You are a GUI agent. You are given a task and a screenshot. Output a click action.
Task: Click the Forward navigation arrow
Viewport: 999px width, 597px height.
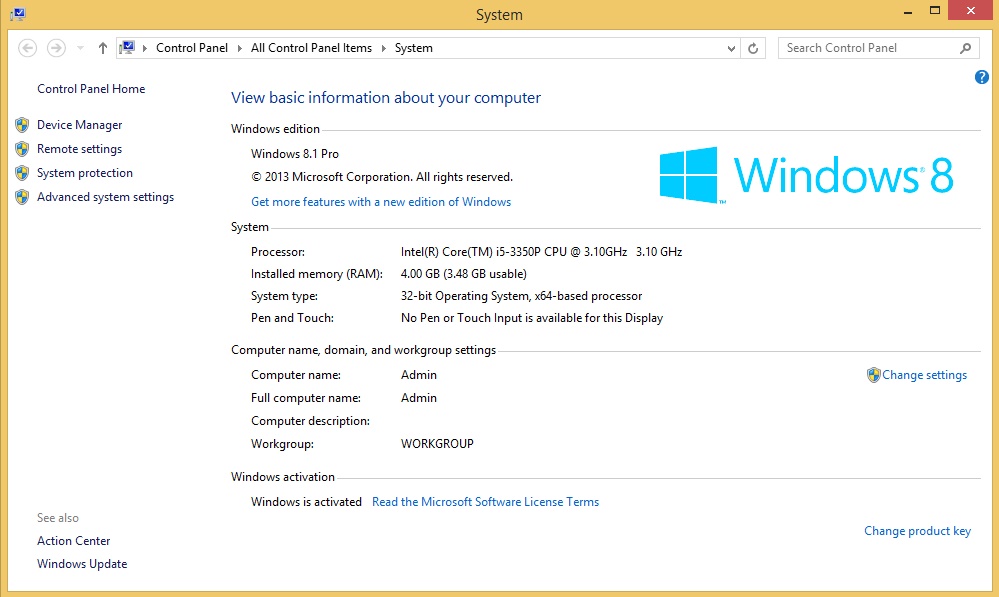click(x=56, y=48)
